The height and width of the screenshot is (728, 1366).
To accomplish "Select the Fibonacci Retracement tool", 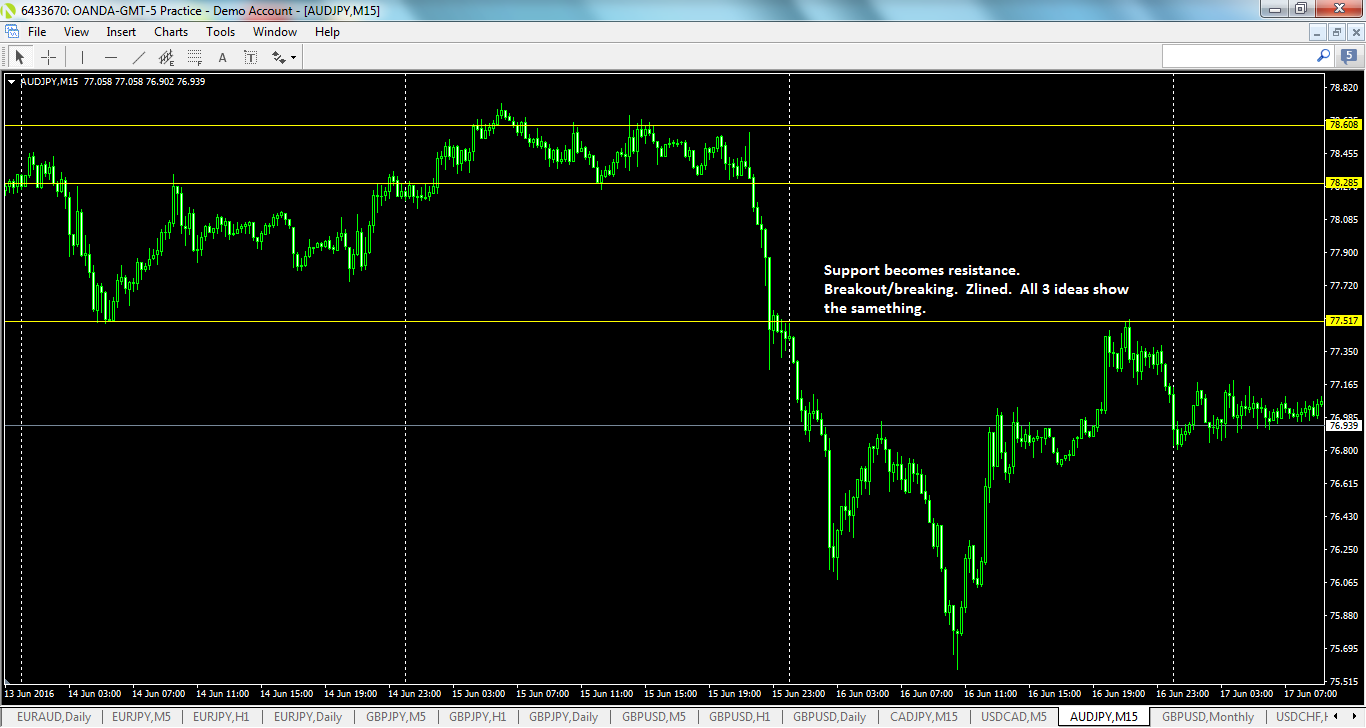I will 194,57.
